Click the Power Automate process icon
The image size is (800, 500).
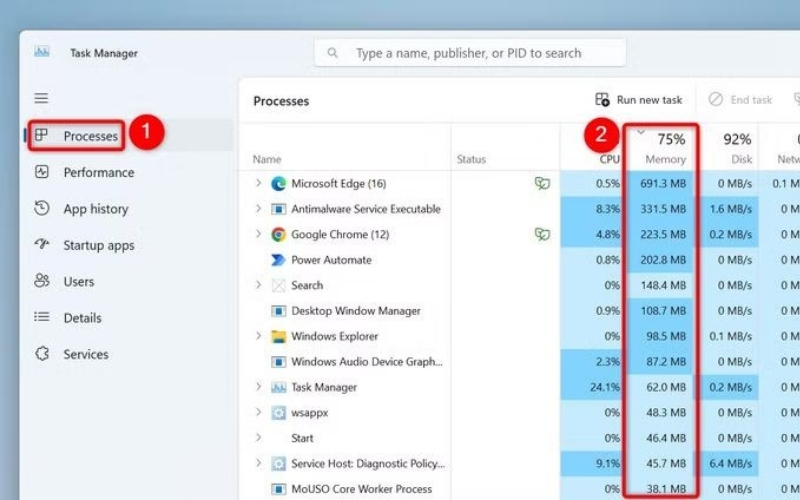tap(278, 260)
